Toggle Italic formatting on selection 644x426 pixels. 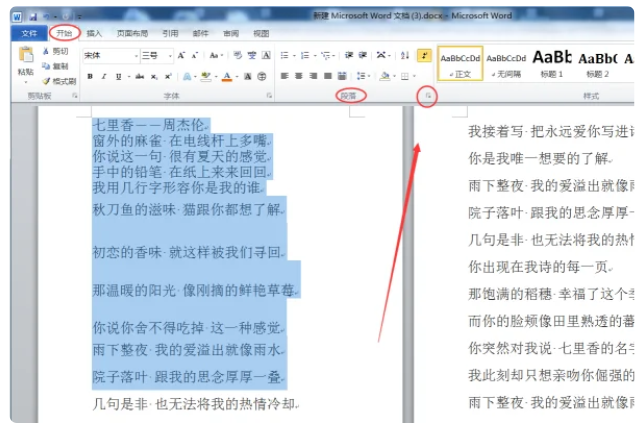click(104, 76)
